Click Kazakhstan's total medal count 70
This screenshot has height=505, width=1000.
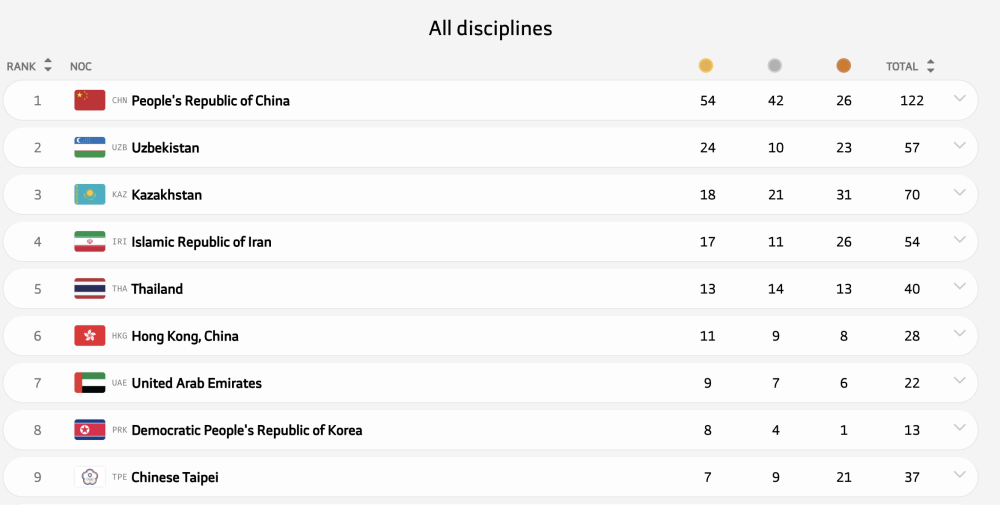click(x=912, y=195)
